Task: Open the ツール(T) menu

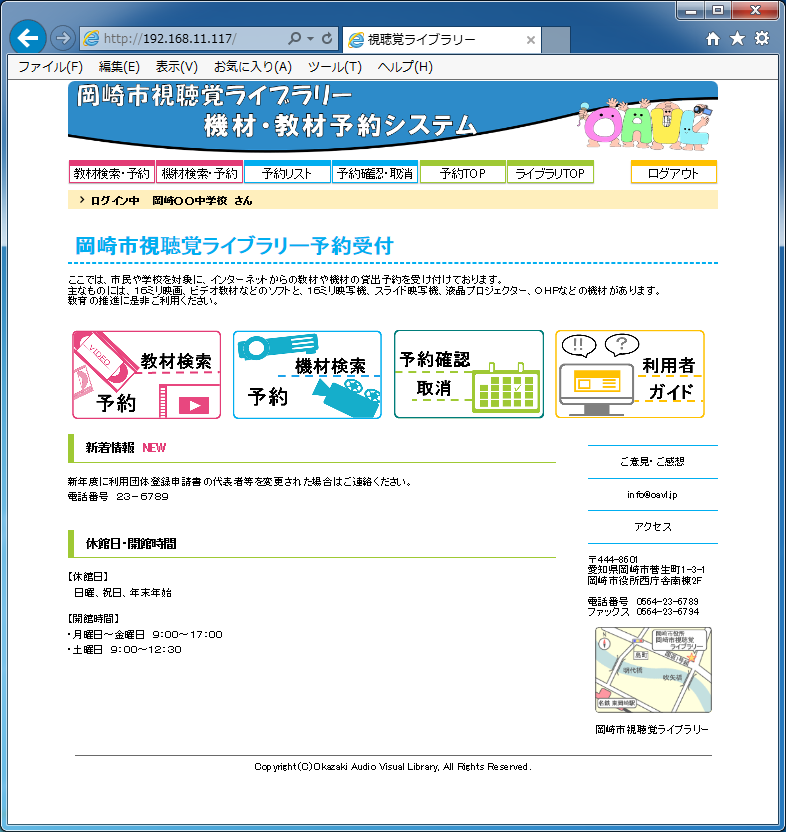Action: (x=334, y=67)
